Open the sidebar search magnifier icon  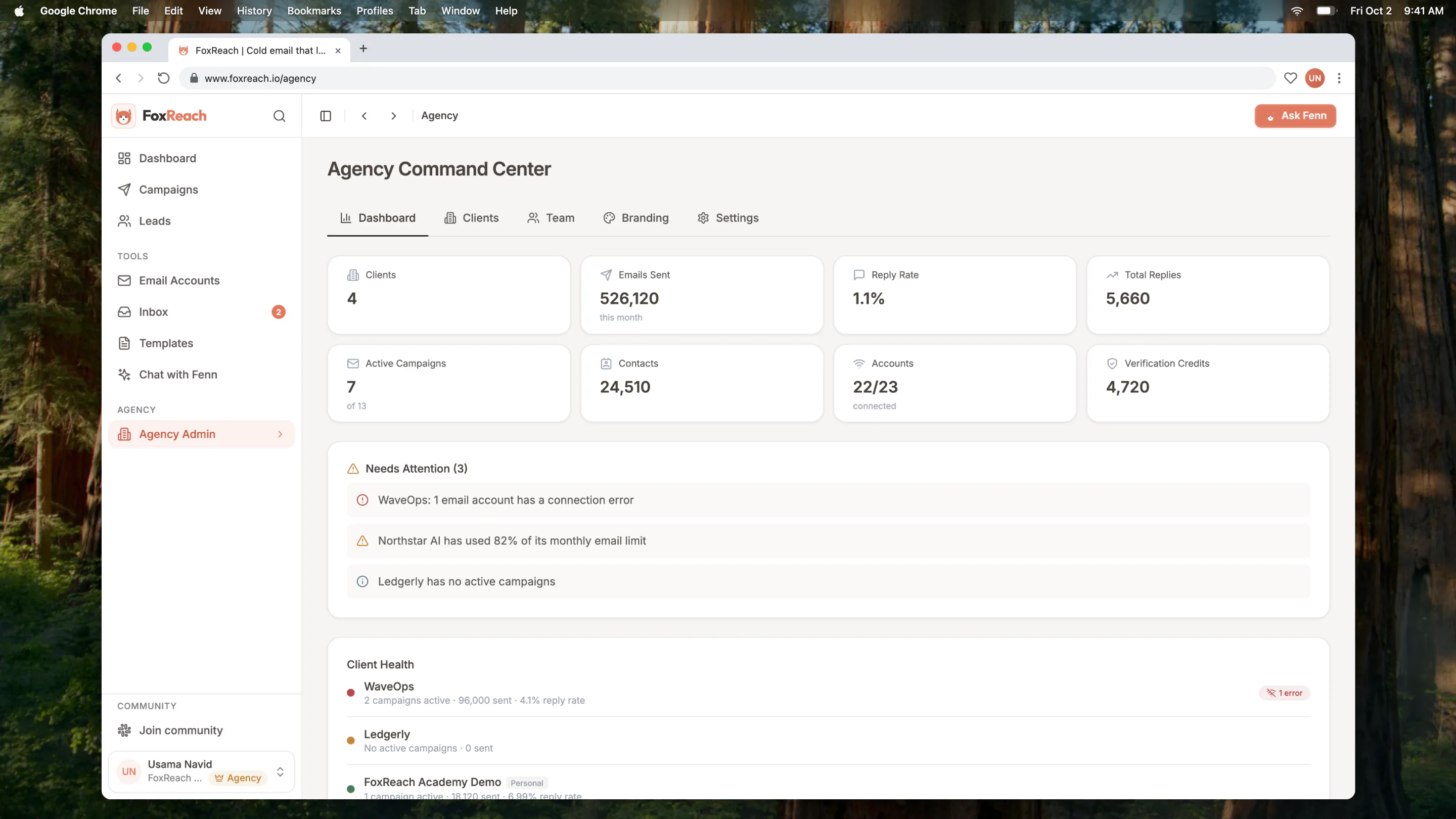coord(279,116)
